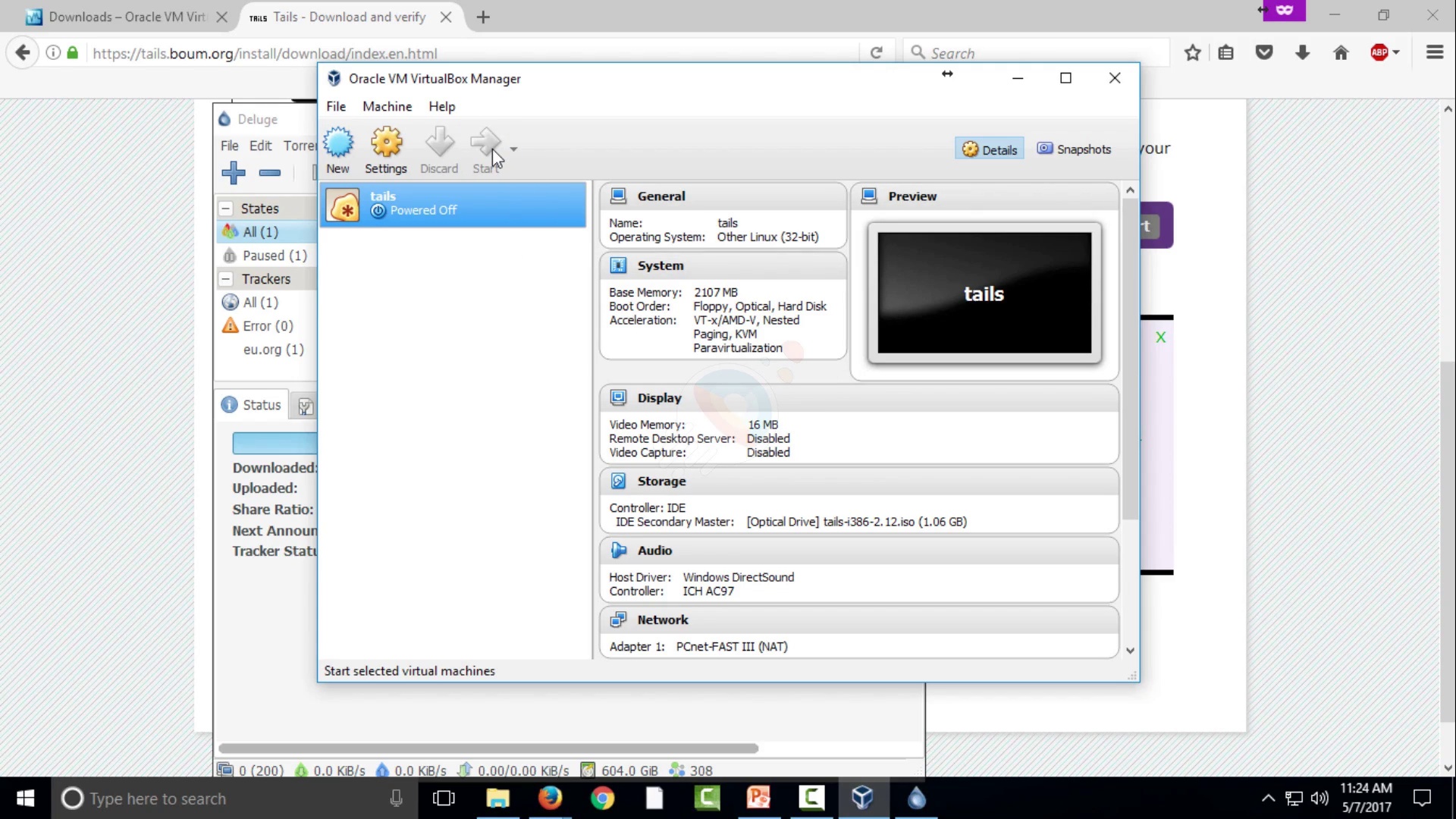This screenshot has width=1456, height=819.
Task: Show hidden system tray icons
Action: click(x=1268, y=799)
